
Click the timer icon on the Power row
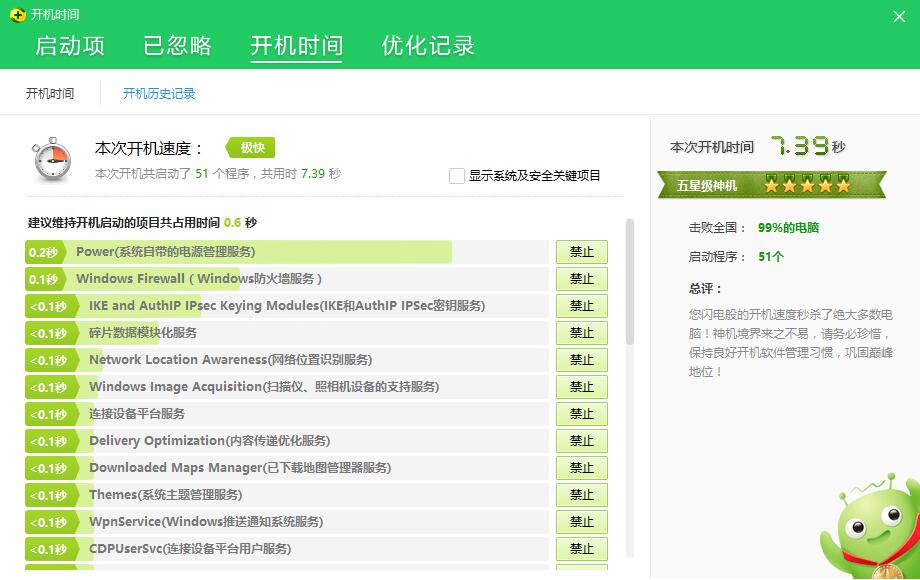[x=43, y=252]
